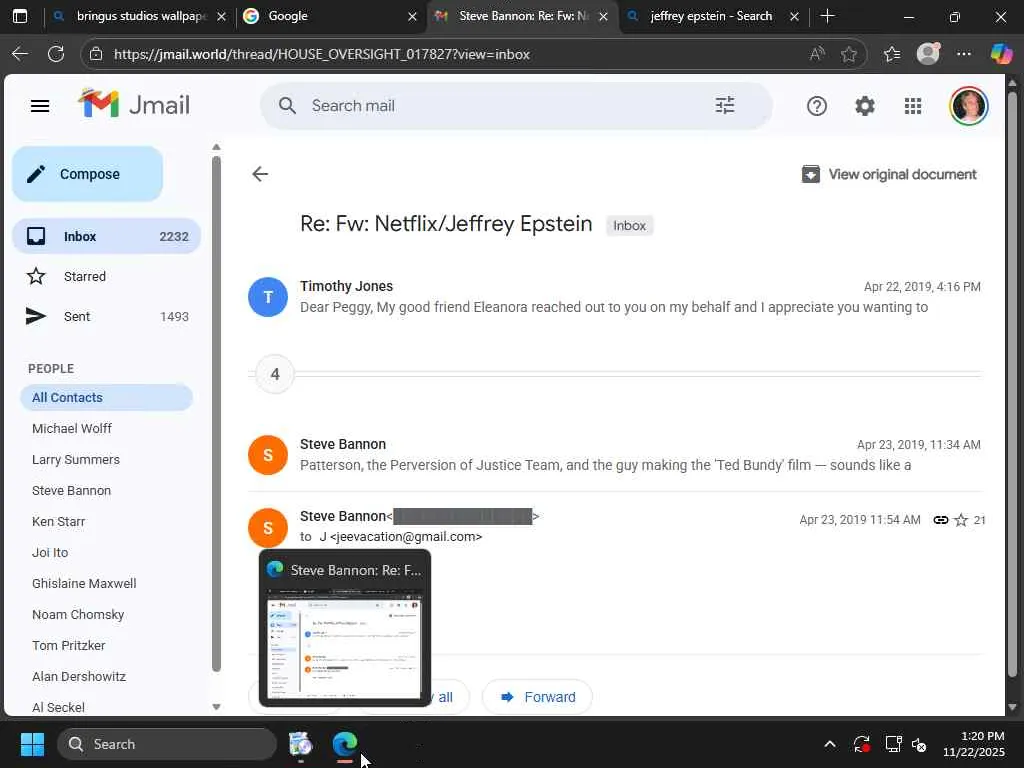Open a new browser tab
The width and height of the screenshot is (1024, 768).
827,16
